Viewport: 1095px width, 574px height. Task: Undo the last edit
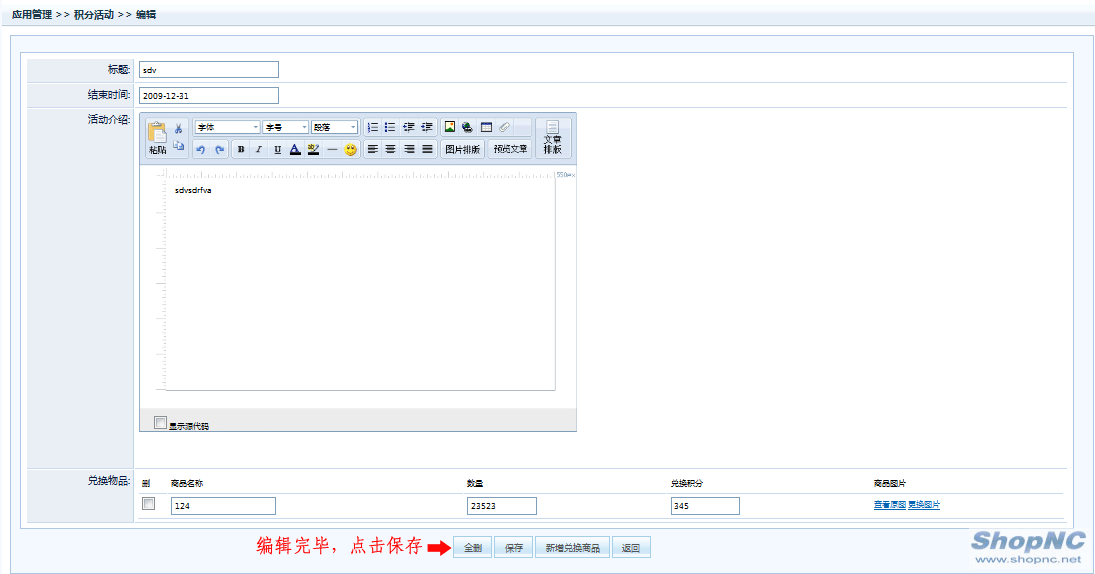point(201,149)
